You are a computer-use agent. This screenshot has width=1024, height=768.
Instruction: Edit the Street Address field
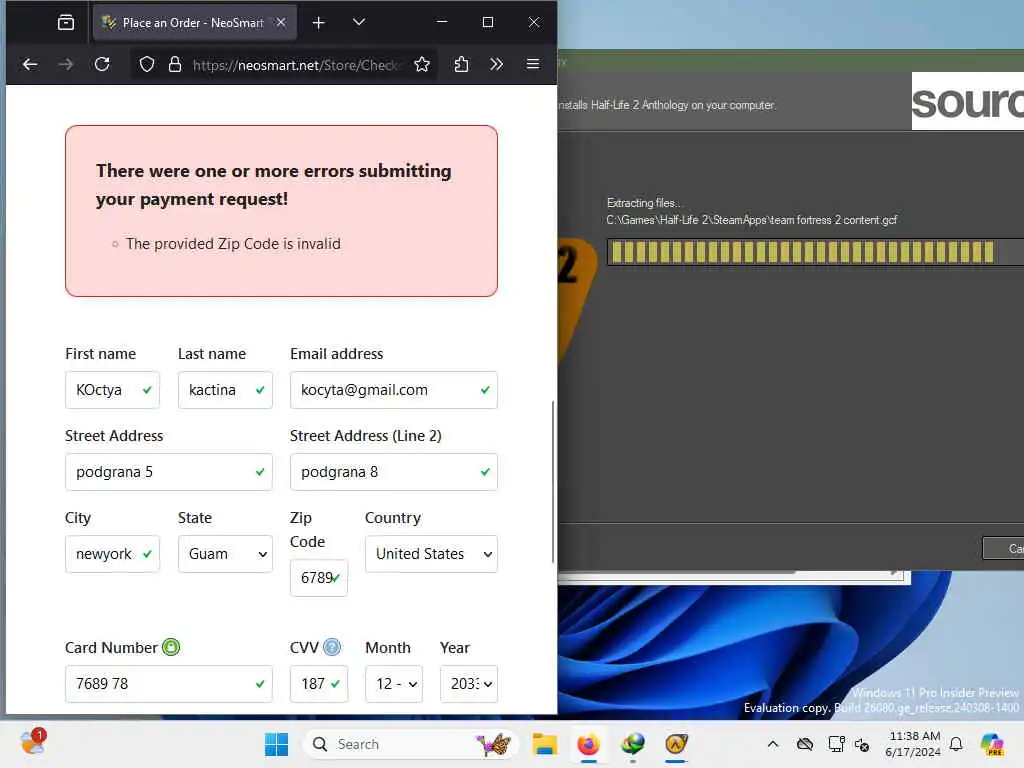click(168, 472)
